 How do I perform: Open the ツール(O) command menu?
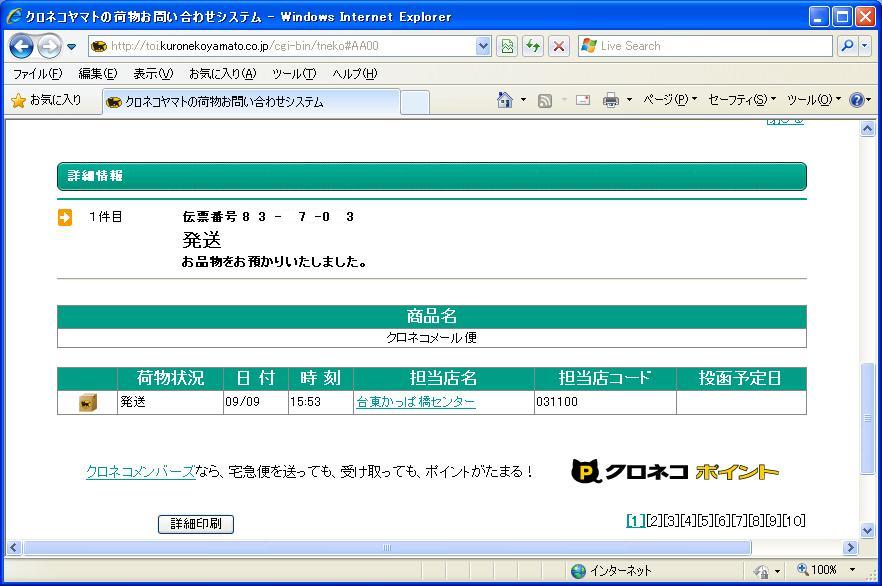[813, 100]
